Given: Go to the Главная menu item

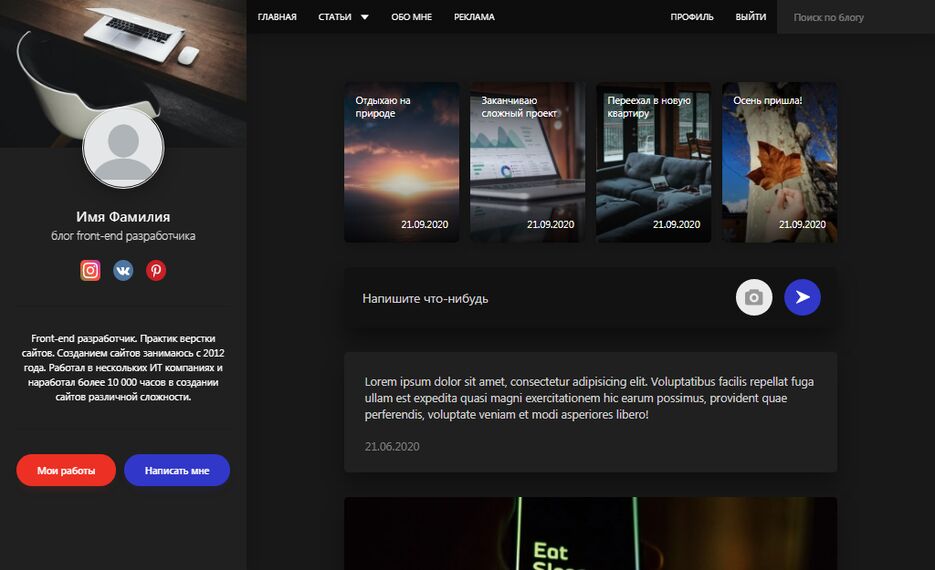Looking at the screenshot, I should coord(277,17).
